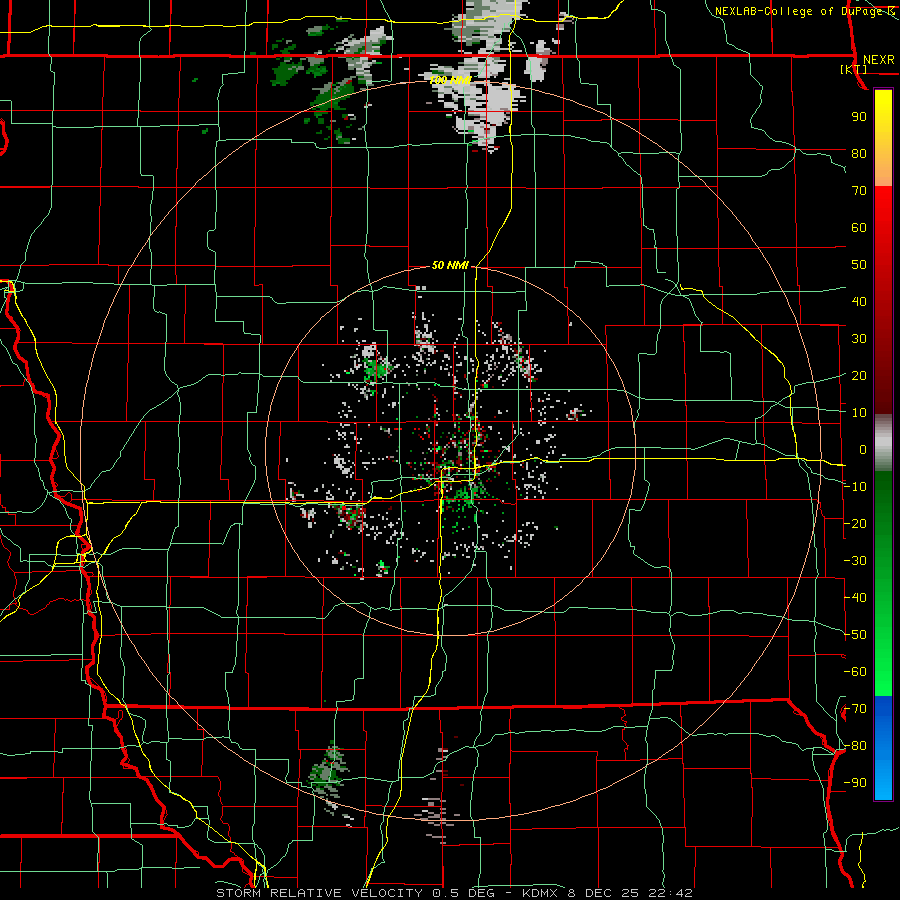The image size is (900, 900).
Task: Click the blue segment of the color bar
Action: click(883, 748)
